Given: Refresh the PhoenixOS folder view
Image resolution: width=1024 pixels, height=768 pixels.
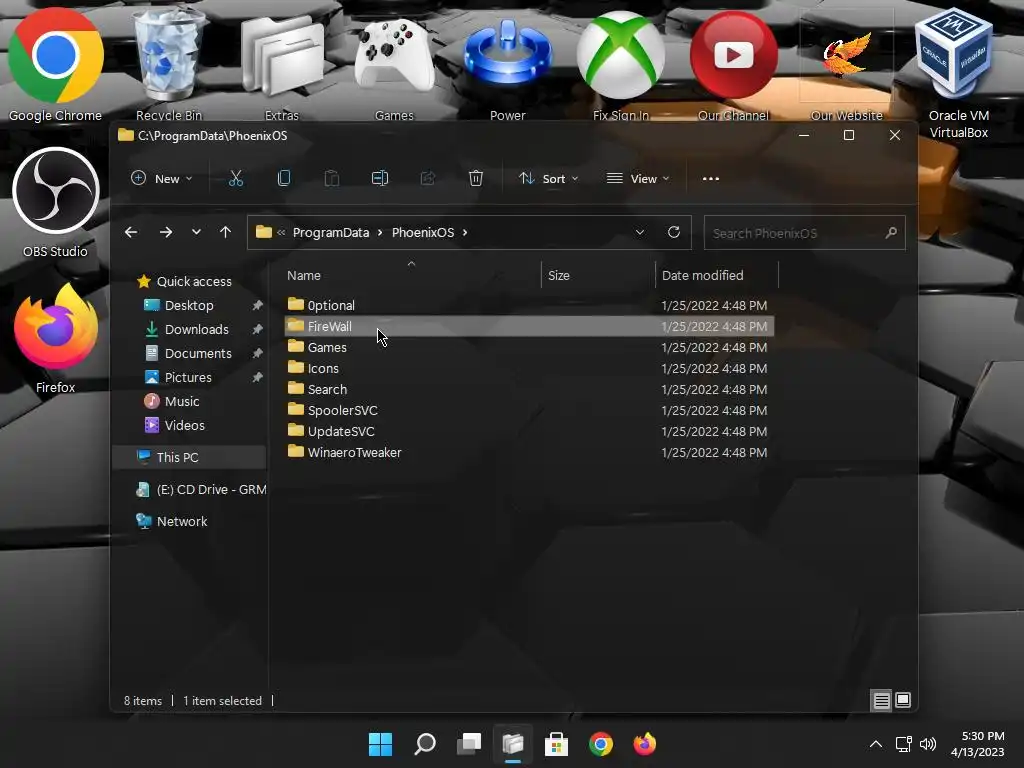Looking at the screenshot, I should [x=674, y=232].
